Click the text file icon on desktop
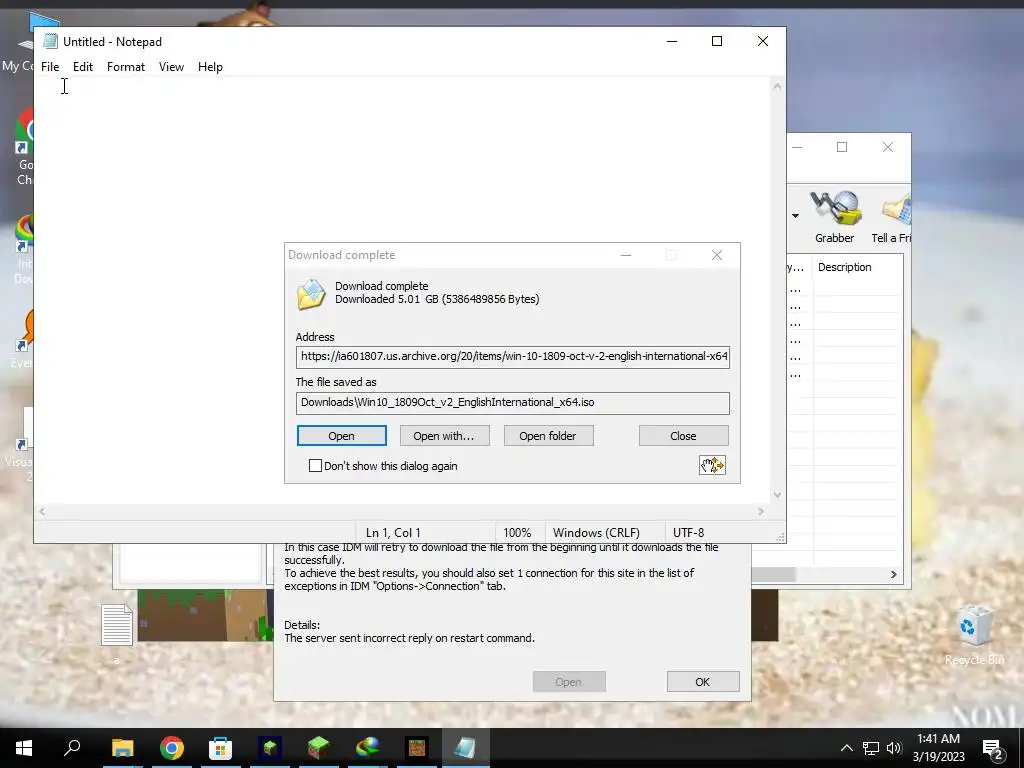This screenshot has height=768, width=1024. (x=117, y=626)
